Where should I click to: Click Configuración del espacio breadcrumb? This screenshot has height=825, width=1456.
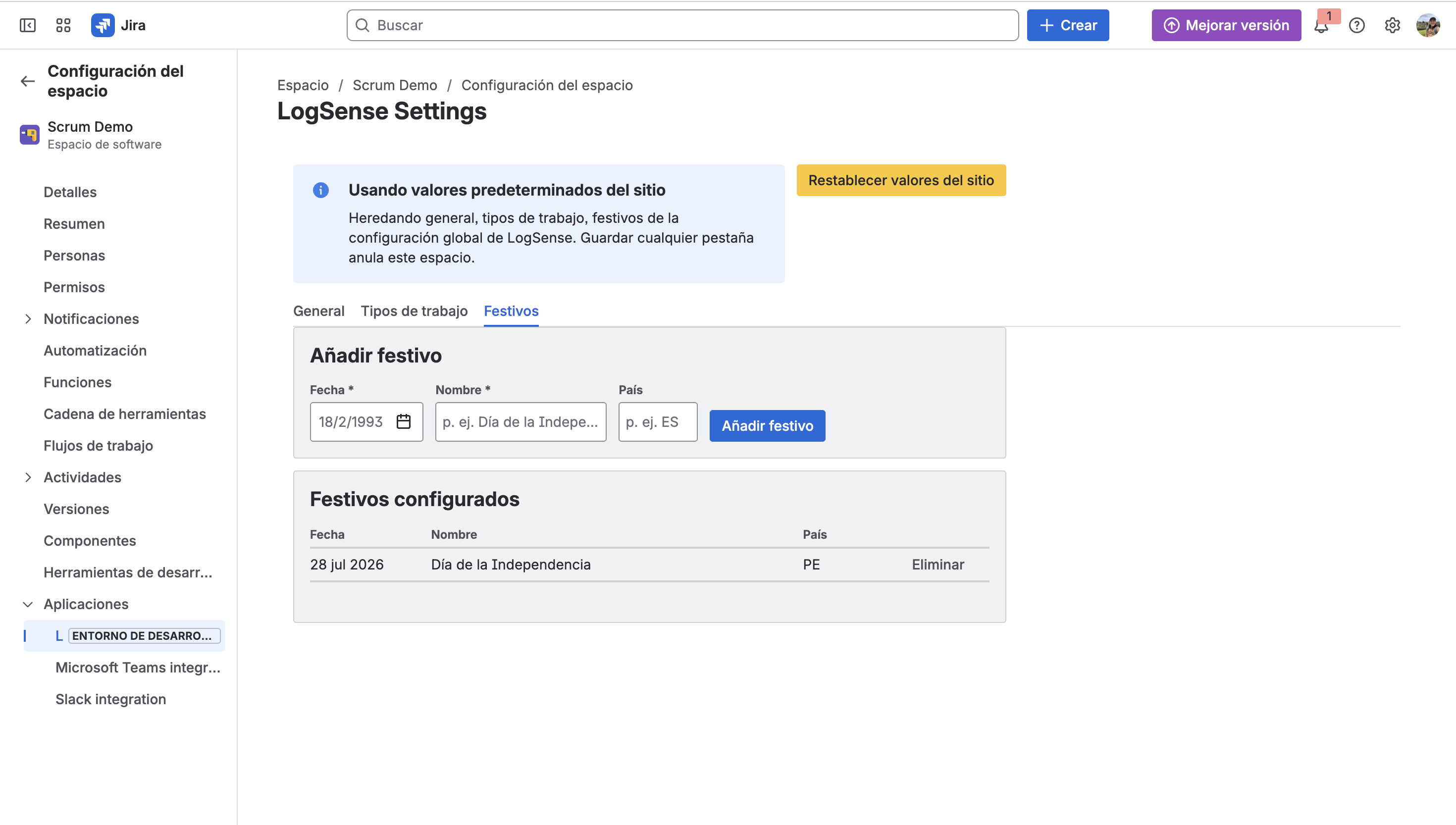547,85
